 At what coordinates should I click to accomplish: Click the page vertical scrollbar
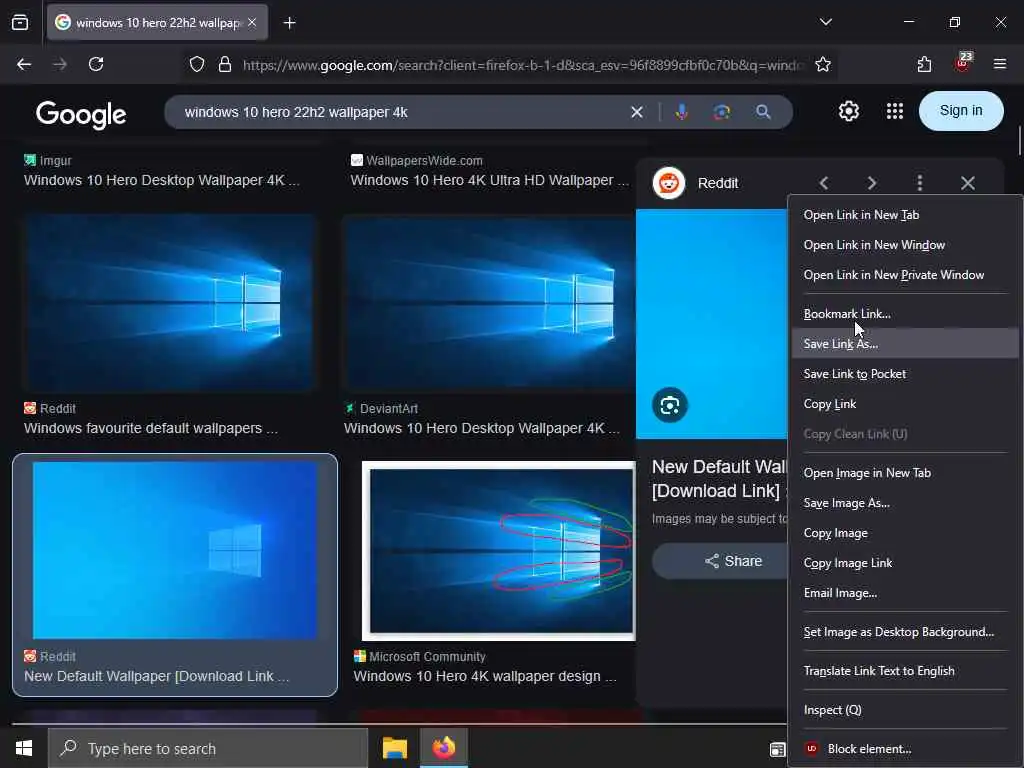point(1019,140)
